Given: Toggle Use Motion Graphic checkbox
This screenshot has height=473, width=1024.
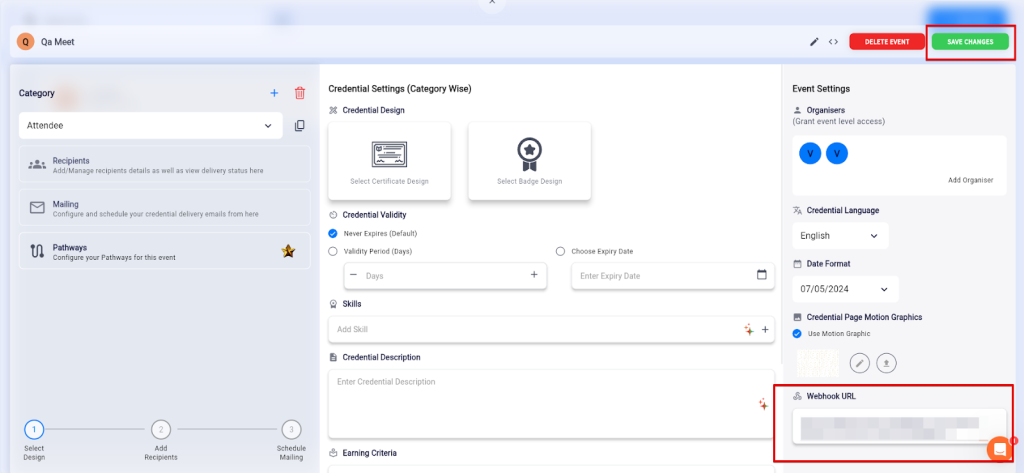Looking at the screenshot, I should click(797, 333).
